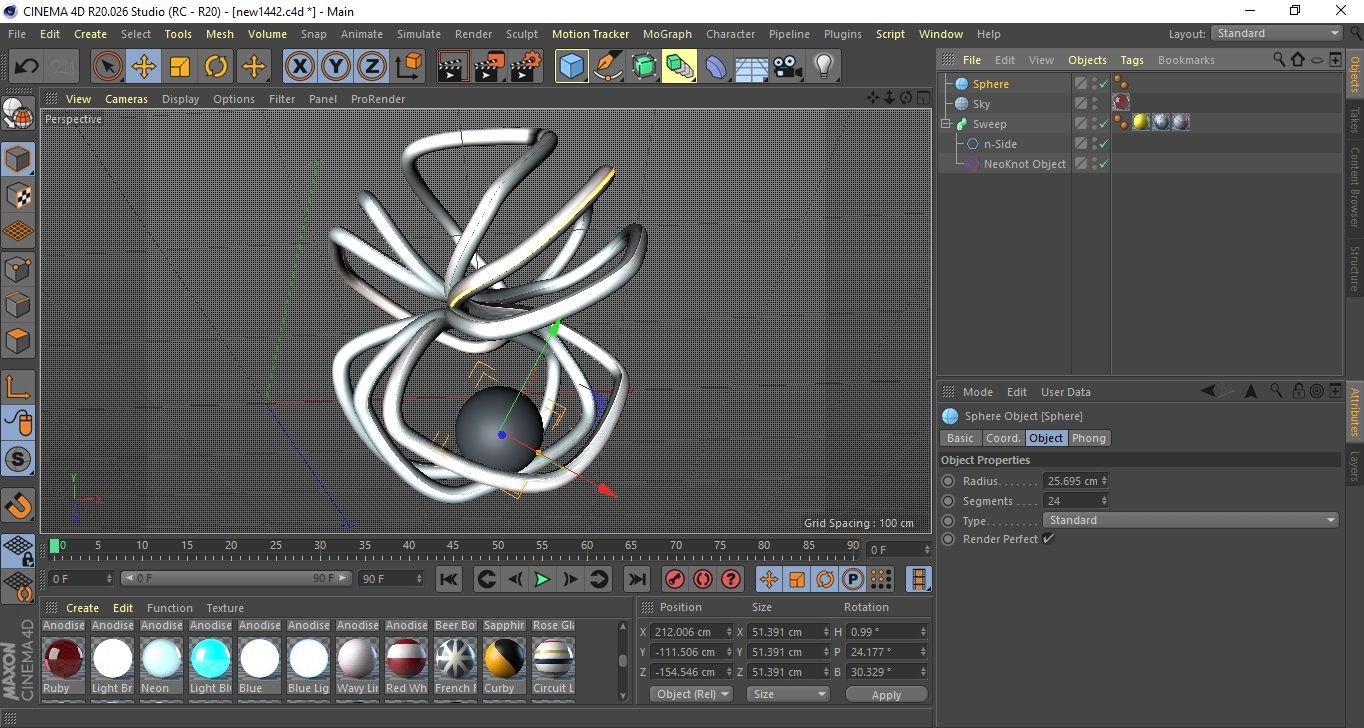Select the Ruby material swatch
1364x728 pixels.
coord(63,660)
